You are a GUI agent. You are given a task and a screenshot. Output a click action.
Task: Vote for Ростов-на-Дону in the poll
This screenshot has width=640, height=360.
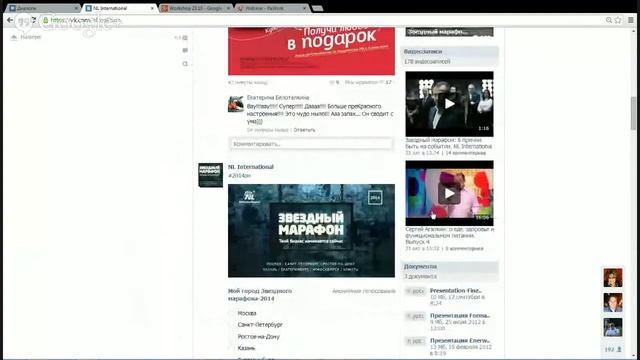click(x=259, y=337)
